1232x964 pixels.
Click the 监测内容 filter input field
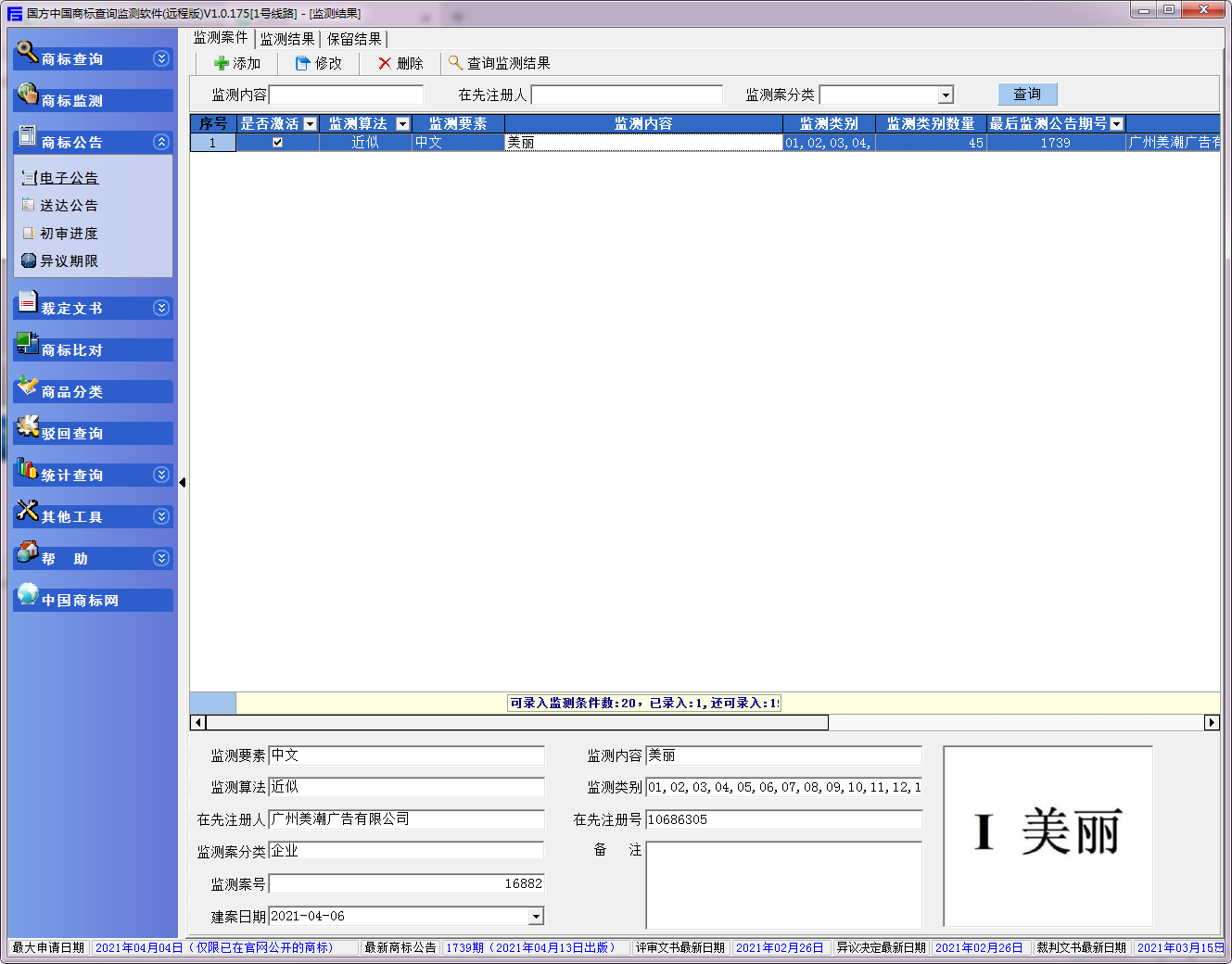pos(346,95)
